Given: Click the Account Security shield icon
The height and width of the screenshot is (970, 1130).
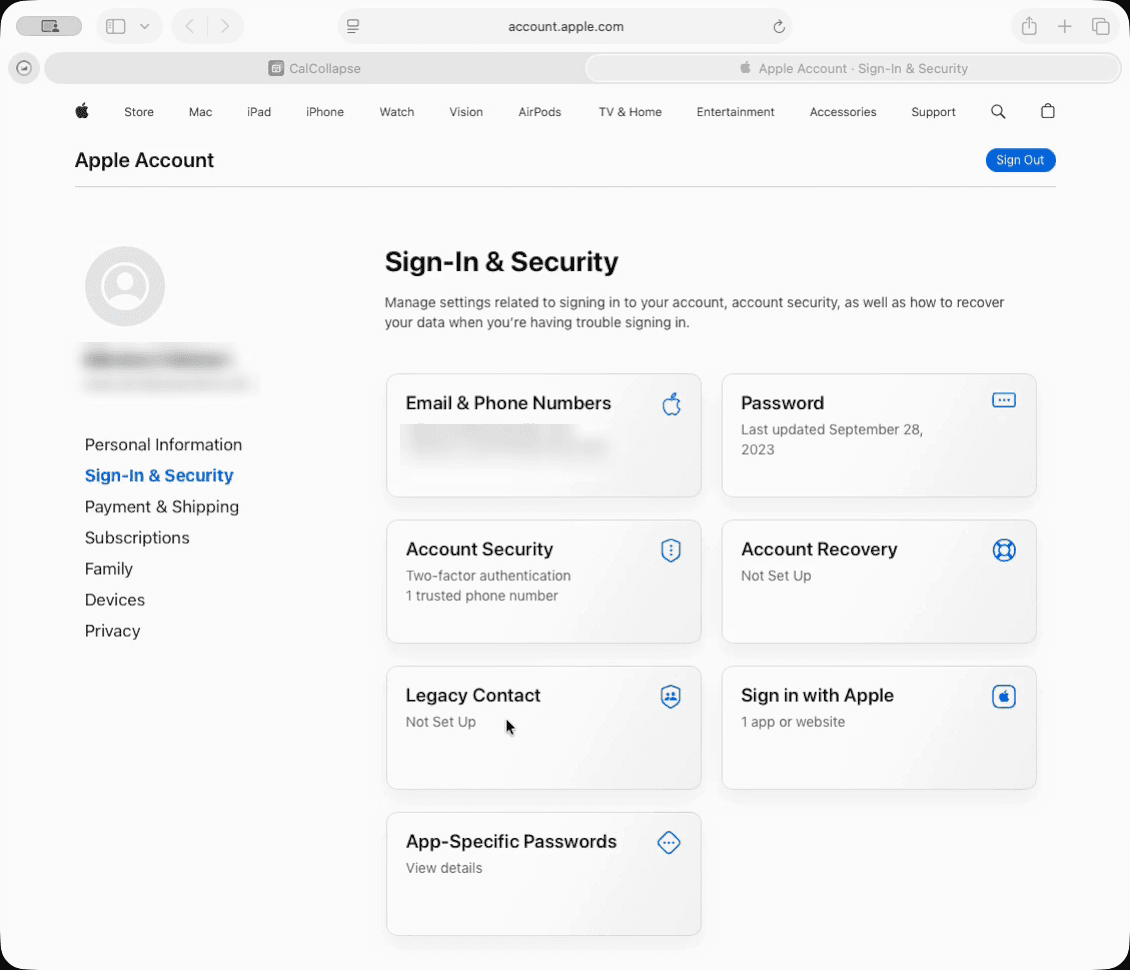Looking at the screenshot, I should coord(671,551).
